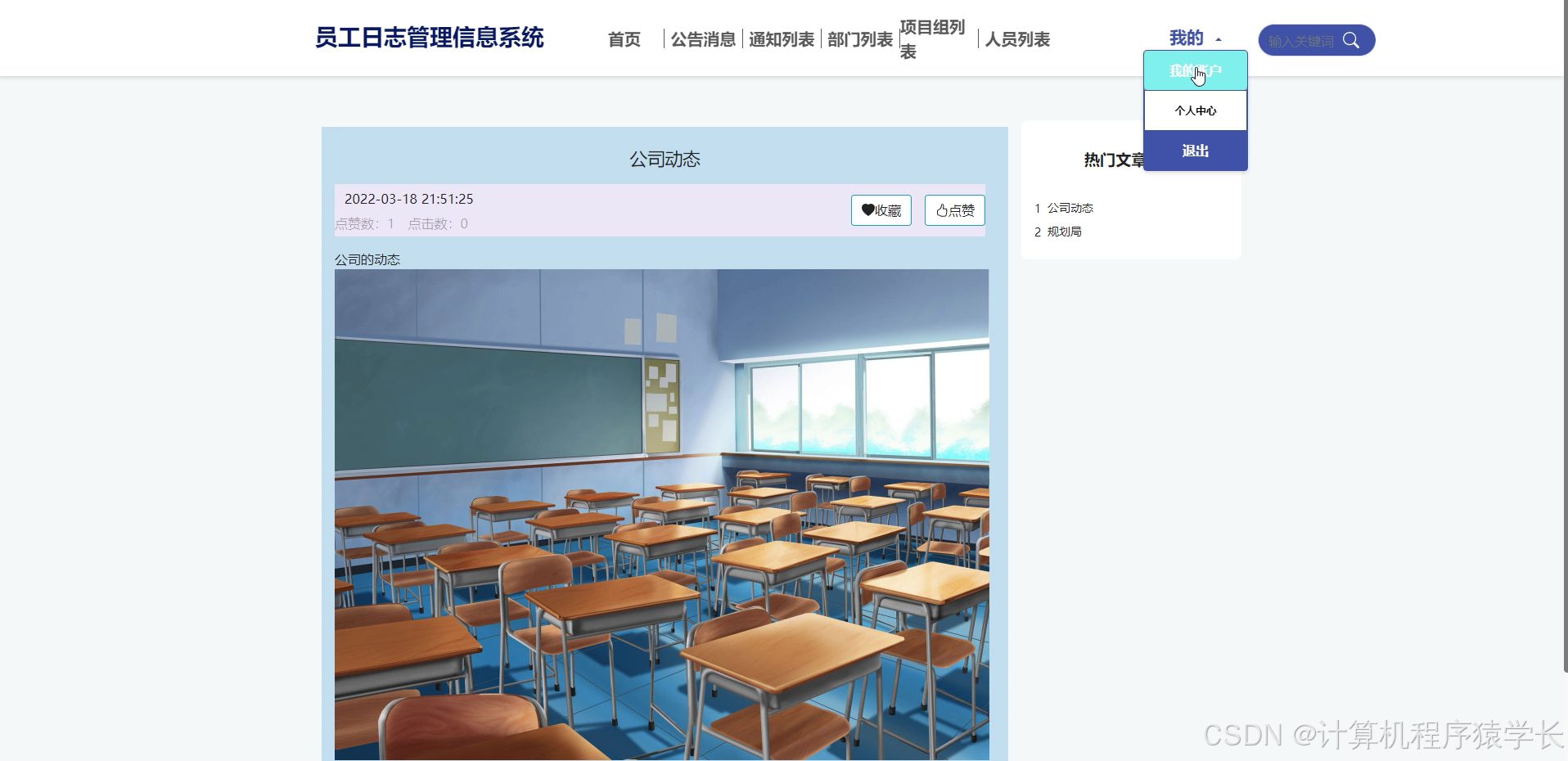
Task: Open the 项目组列表 nav item
Action: 932,39
